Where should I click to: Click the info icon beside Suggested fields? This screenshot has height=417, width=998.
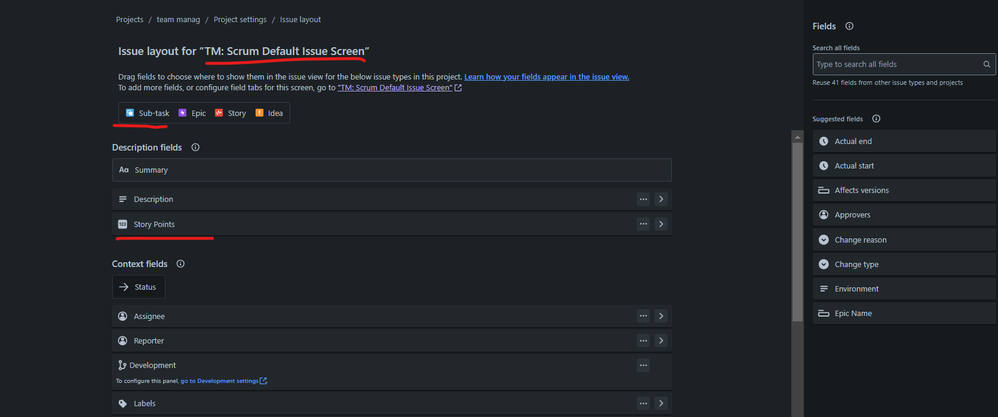[876, 119]
